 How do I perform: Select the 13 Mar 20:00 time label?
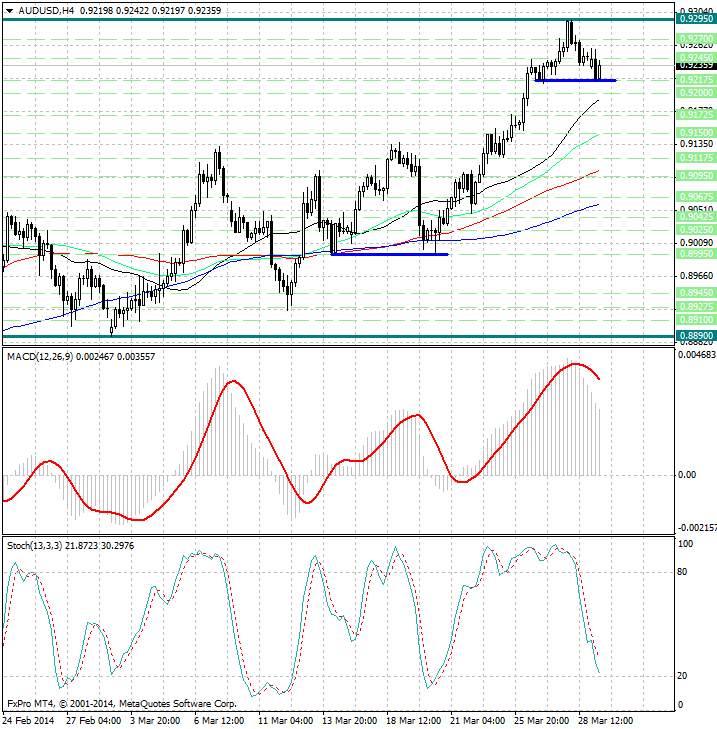[350, 721]
